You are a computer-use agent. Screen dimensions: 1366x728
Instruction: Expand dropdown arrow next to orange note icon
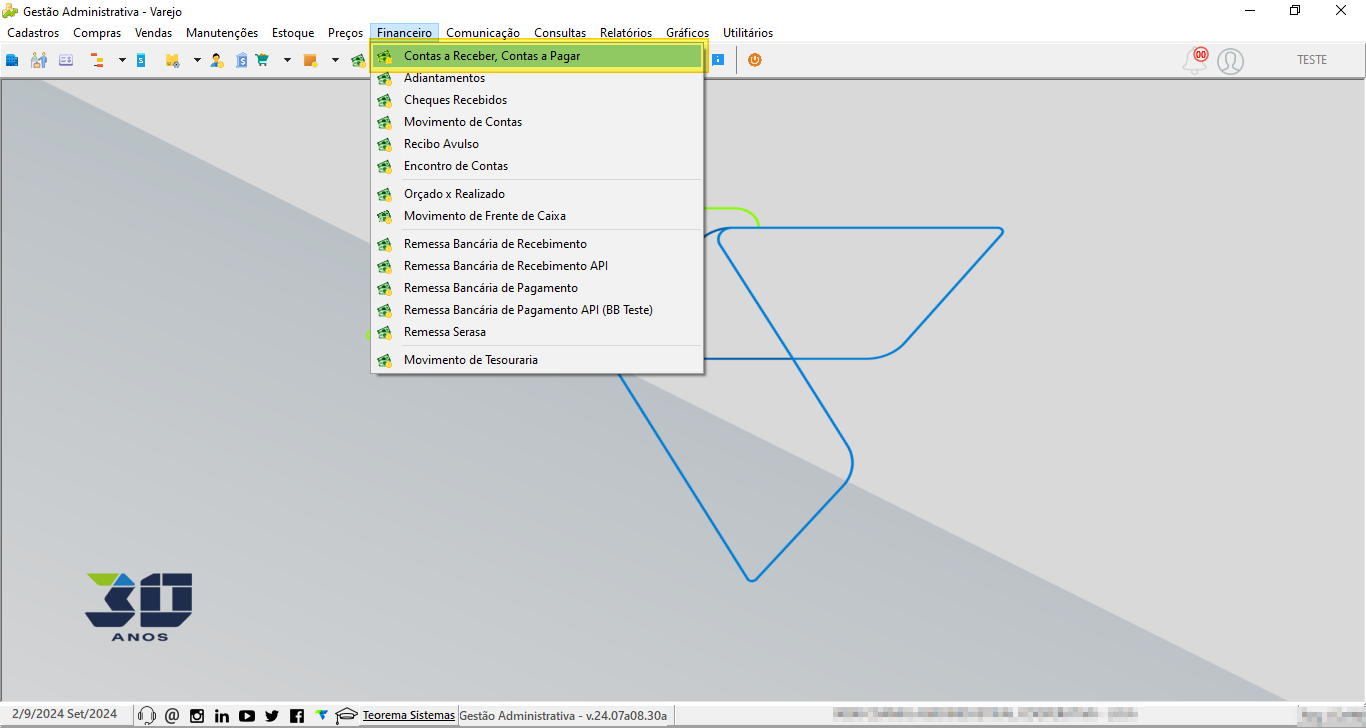(335, 60)
